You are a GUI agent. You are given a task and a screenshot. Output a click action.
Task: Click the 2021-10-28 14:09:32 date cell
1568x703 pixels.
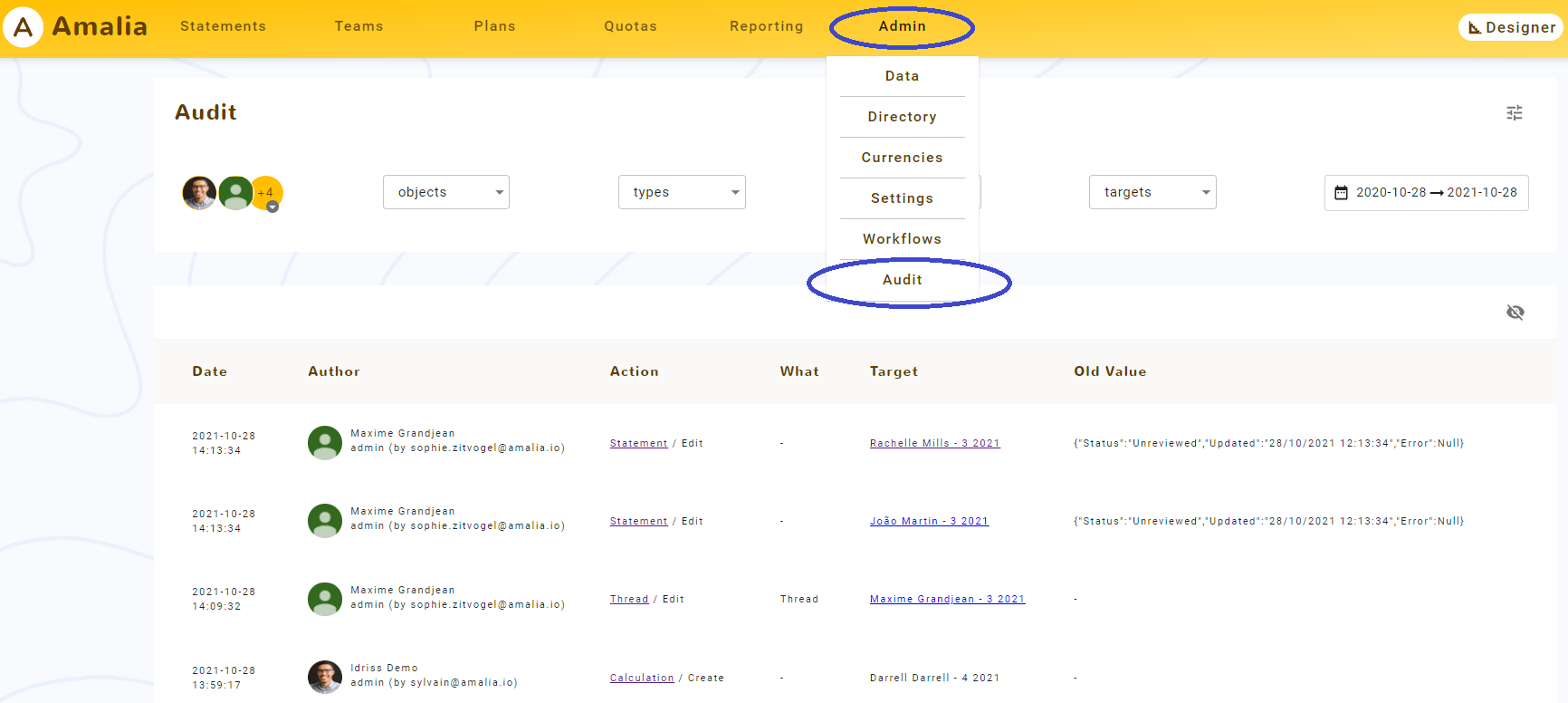coord(224,599)
